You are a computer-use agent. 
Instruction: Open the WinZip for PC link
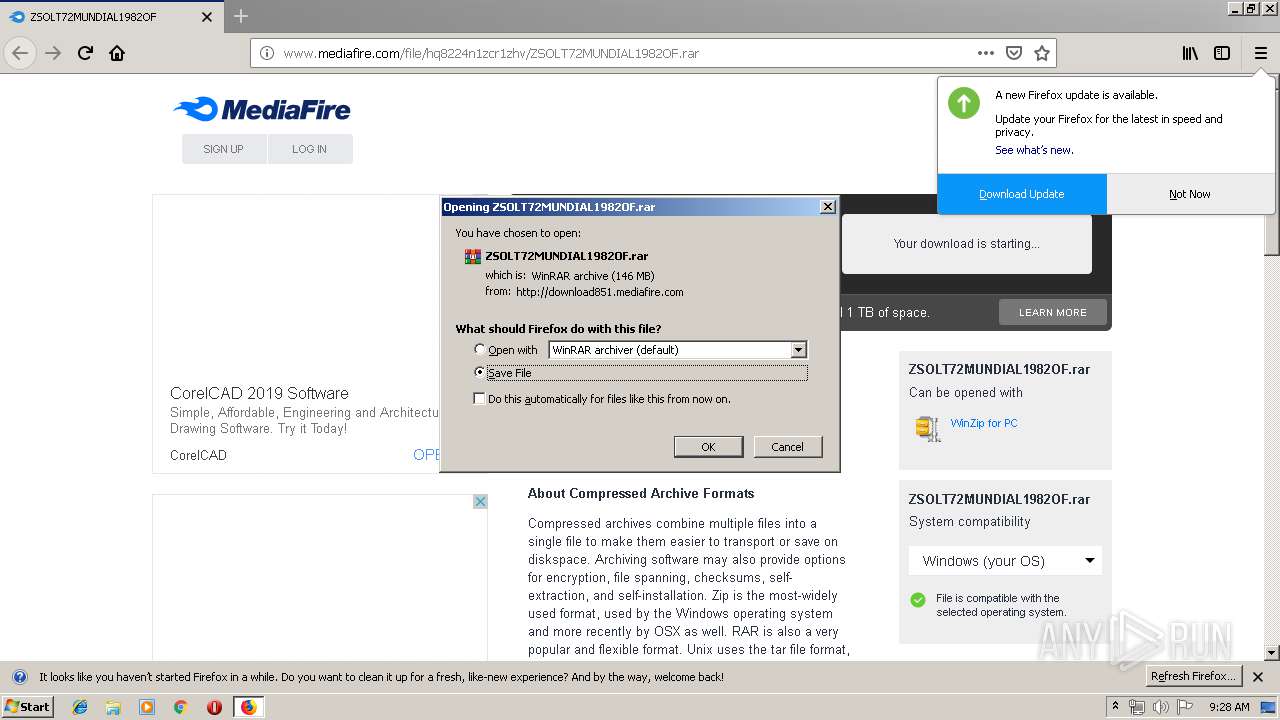pyautogui.click(x=984, y=423)
